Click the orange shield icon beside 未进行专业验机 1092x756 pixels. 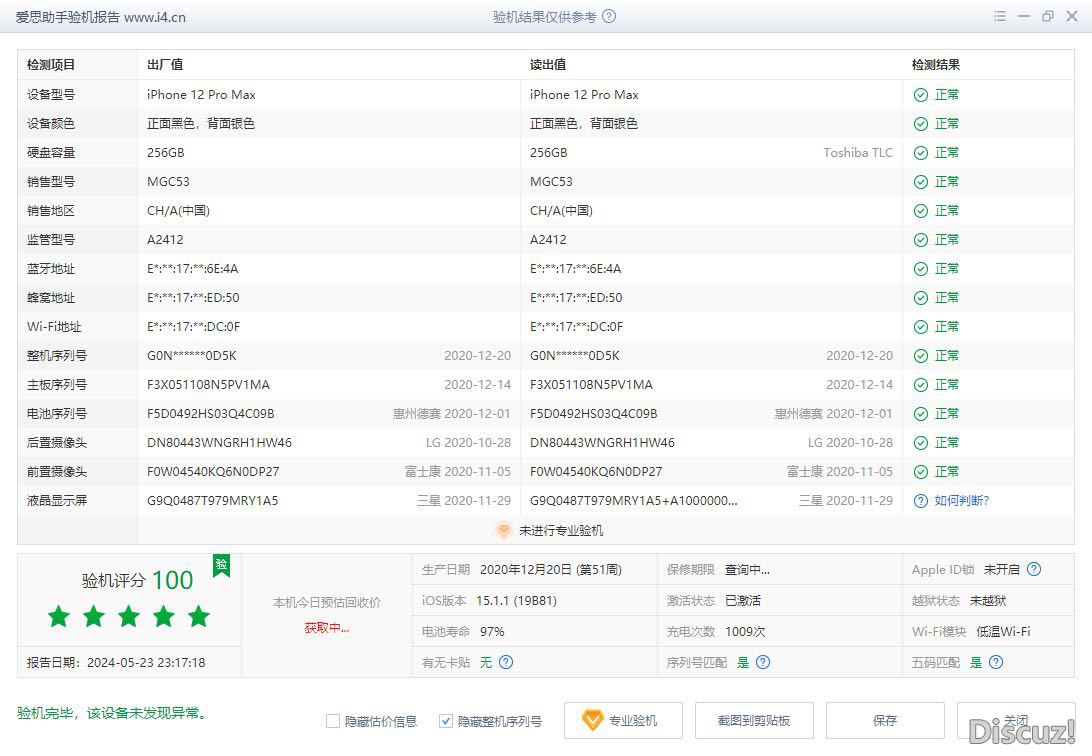coord(504,530)
